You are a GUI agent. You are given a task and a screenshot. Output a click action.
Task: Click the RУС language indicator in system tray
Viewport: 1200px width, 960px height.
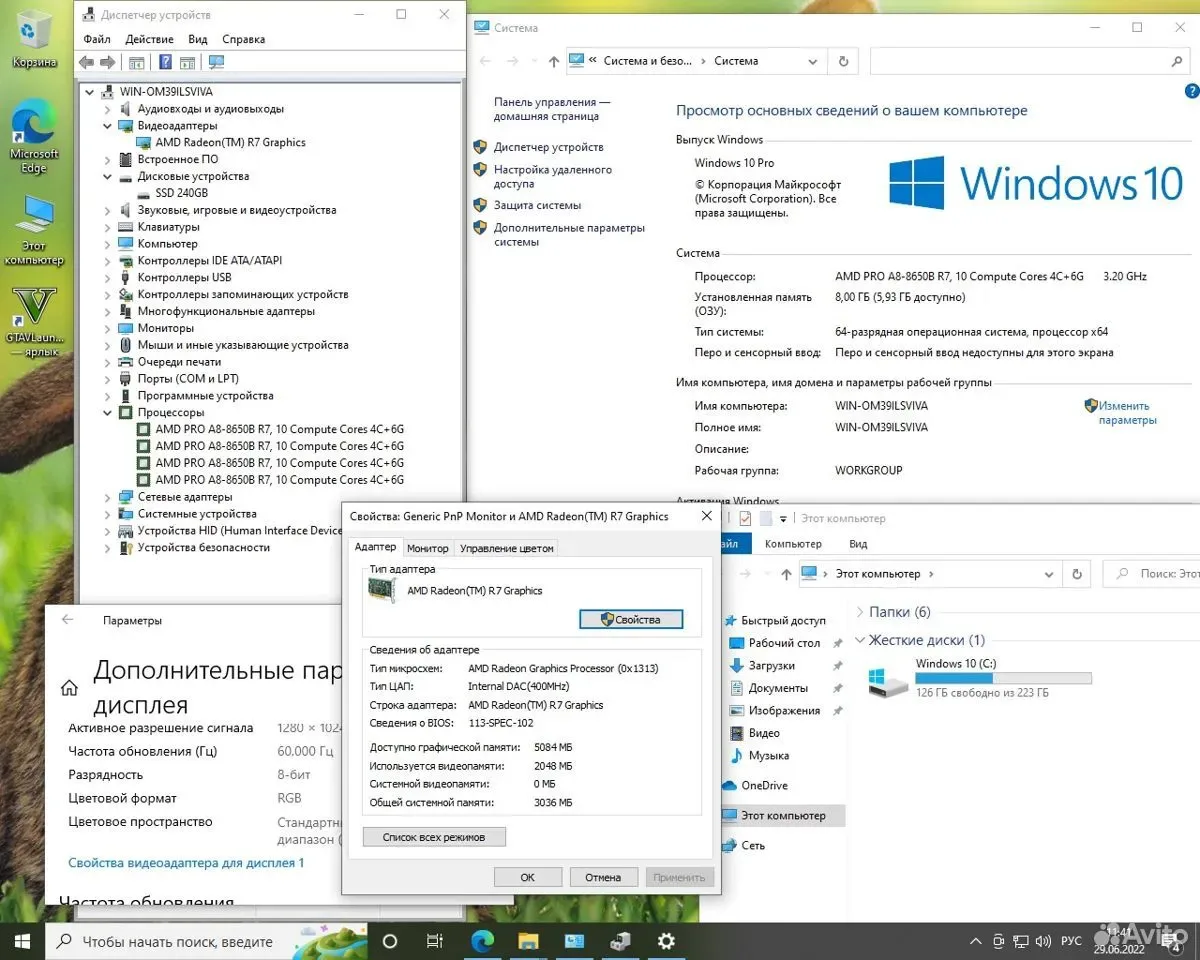pyautogui.click(x=1071, y=941)
